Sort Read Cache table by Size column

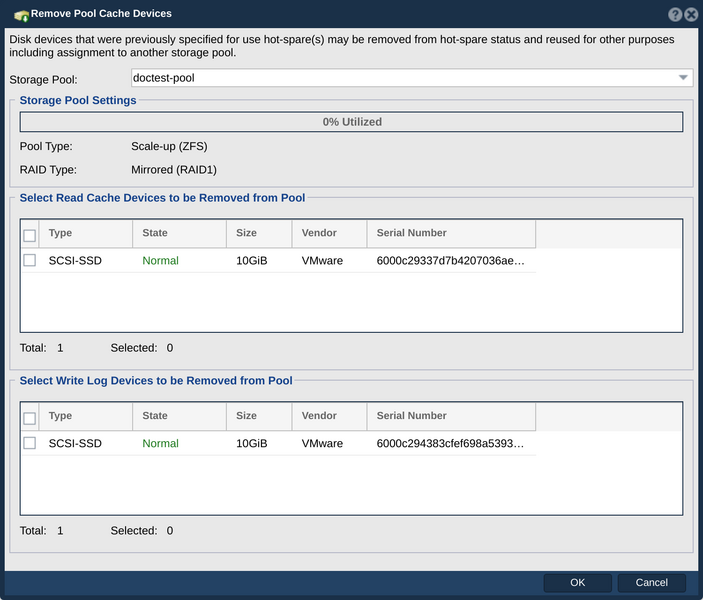[259, 233]
